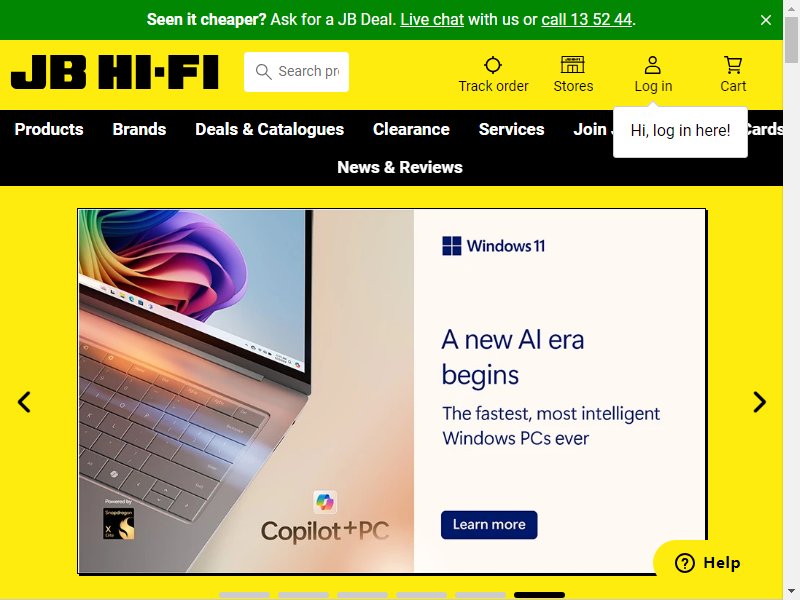
Task: Open Track order crosshair icon
Action: [493, 65]
